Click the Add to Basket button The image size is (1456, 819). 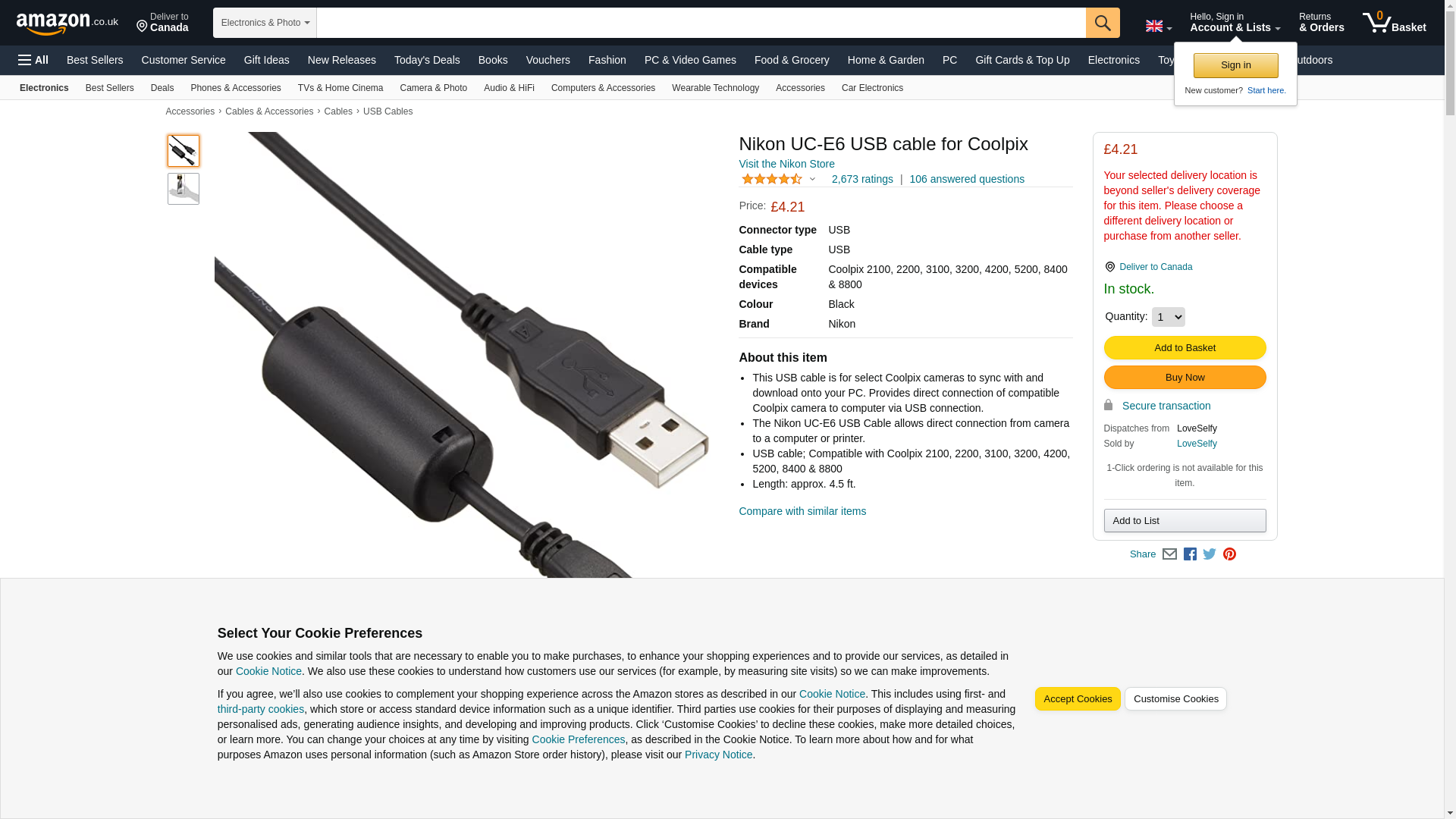coord(1185,347)
